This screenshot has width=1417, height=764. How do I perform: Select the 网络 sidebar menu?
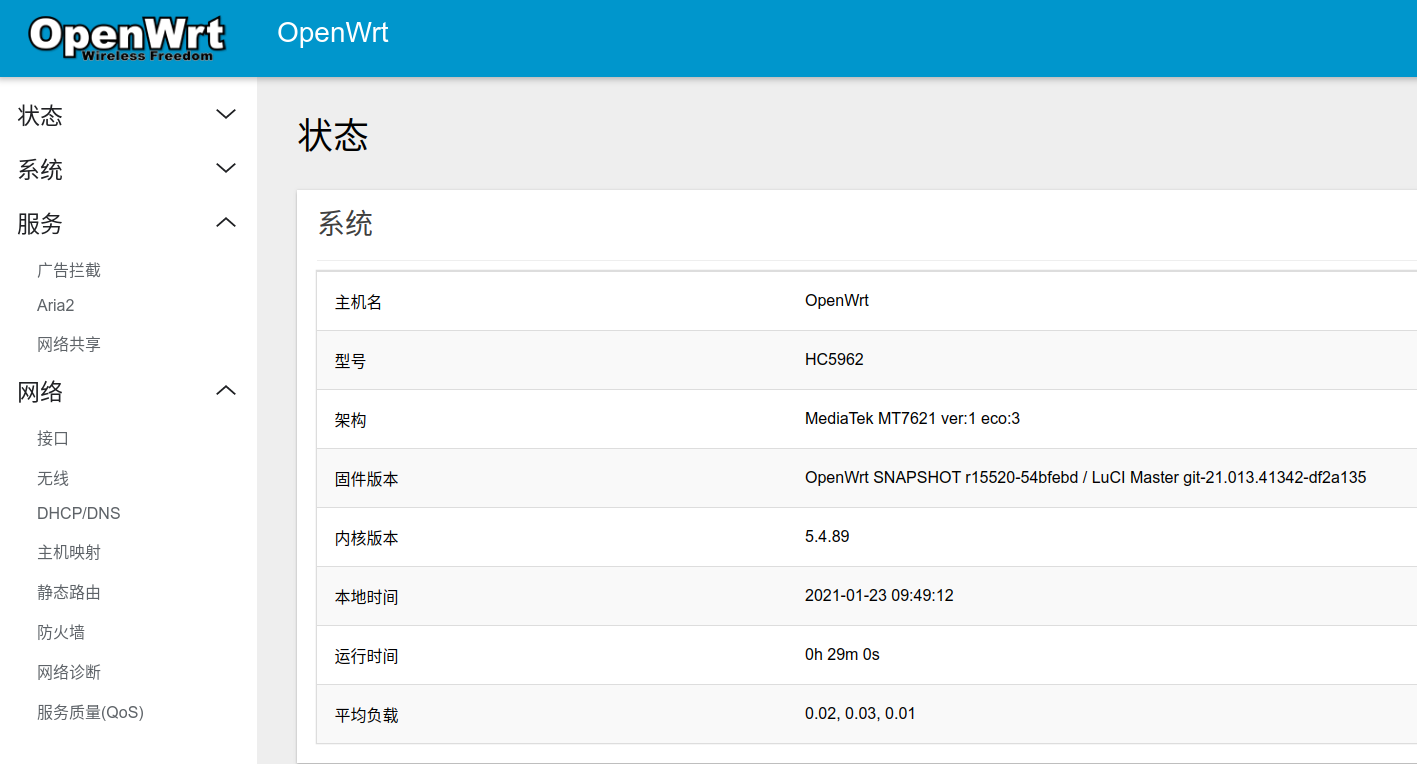[x=40, y=392]
